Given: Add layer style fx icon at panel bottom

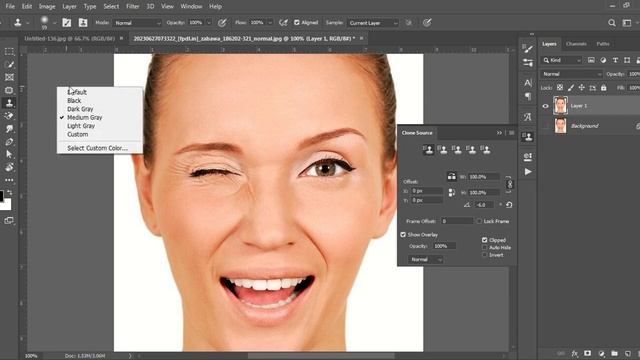Looking at the screenshot, I should pyautogui.click(x=574, y=353).
